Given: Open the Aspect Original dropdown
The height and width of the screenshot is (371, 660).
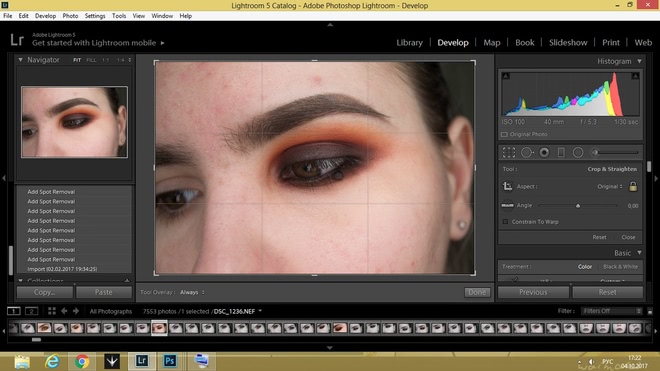Looking at the screenshot, I should point(609,186).
